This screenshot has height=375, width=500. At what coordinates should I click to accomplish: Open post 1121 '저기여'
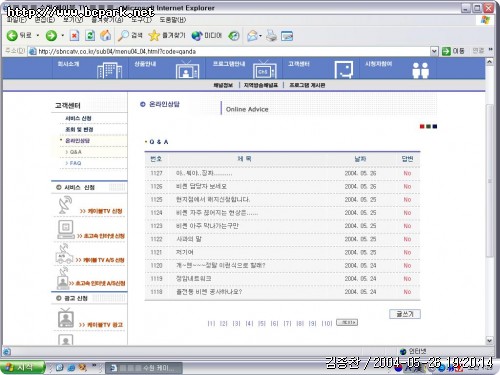(185, 252)
